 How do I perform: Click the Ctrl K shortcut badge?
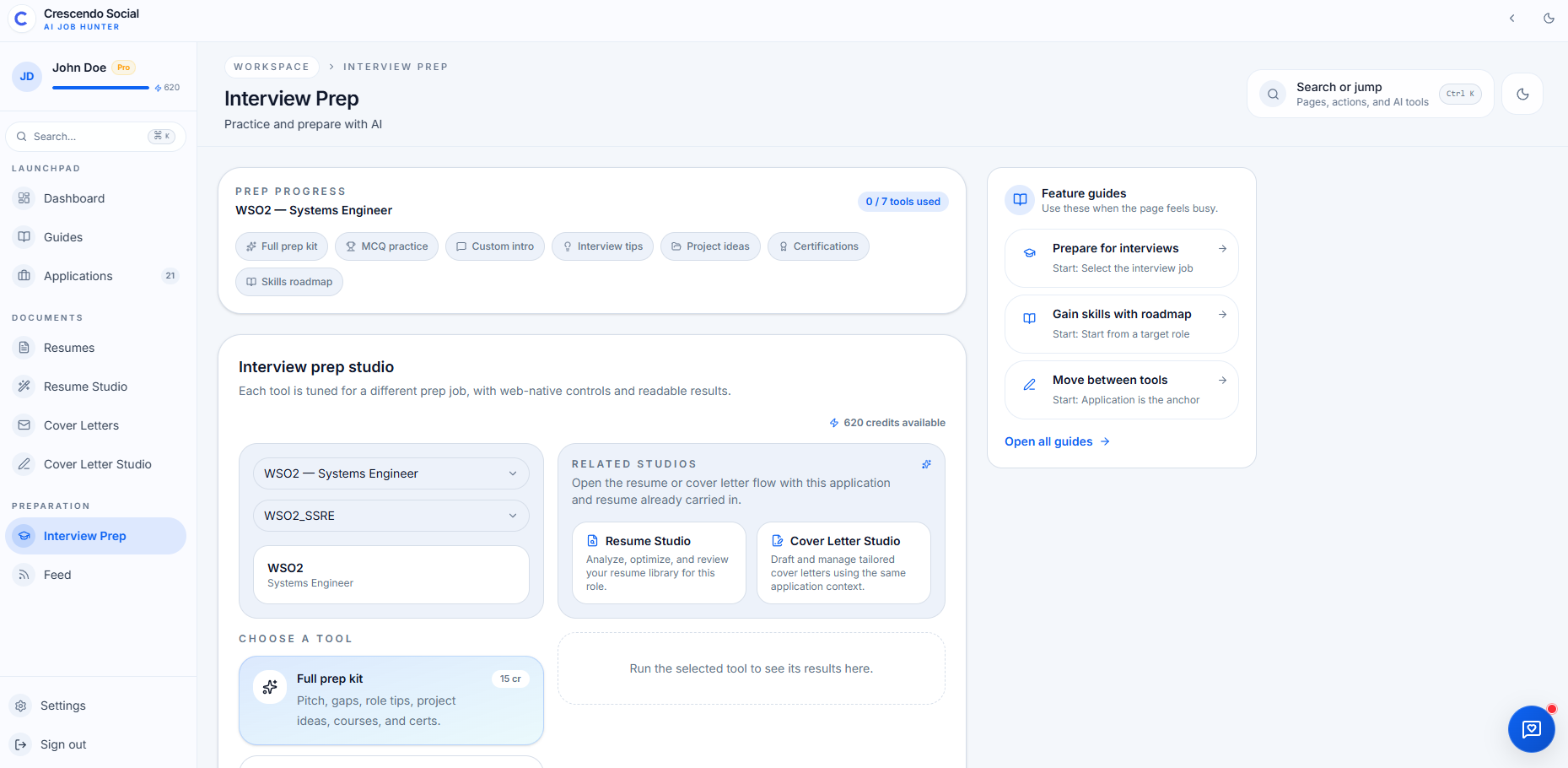tap(1460, 94)
